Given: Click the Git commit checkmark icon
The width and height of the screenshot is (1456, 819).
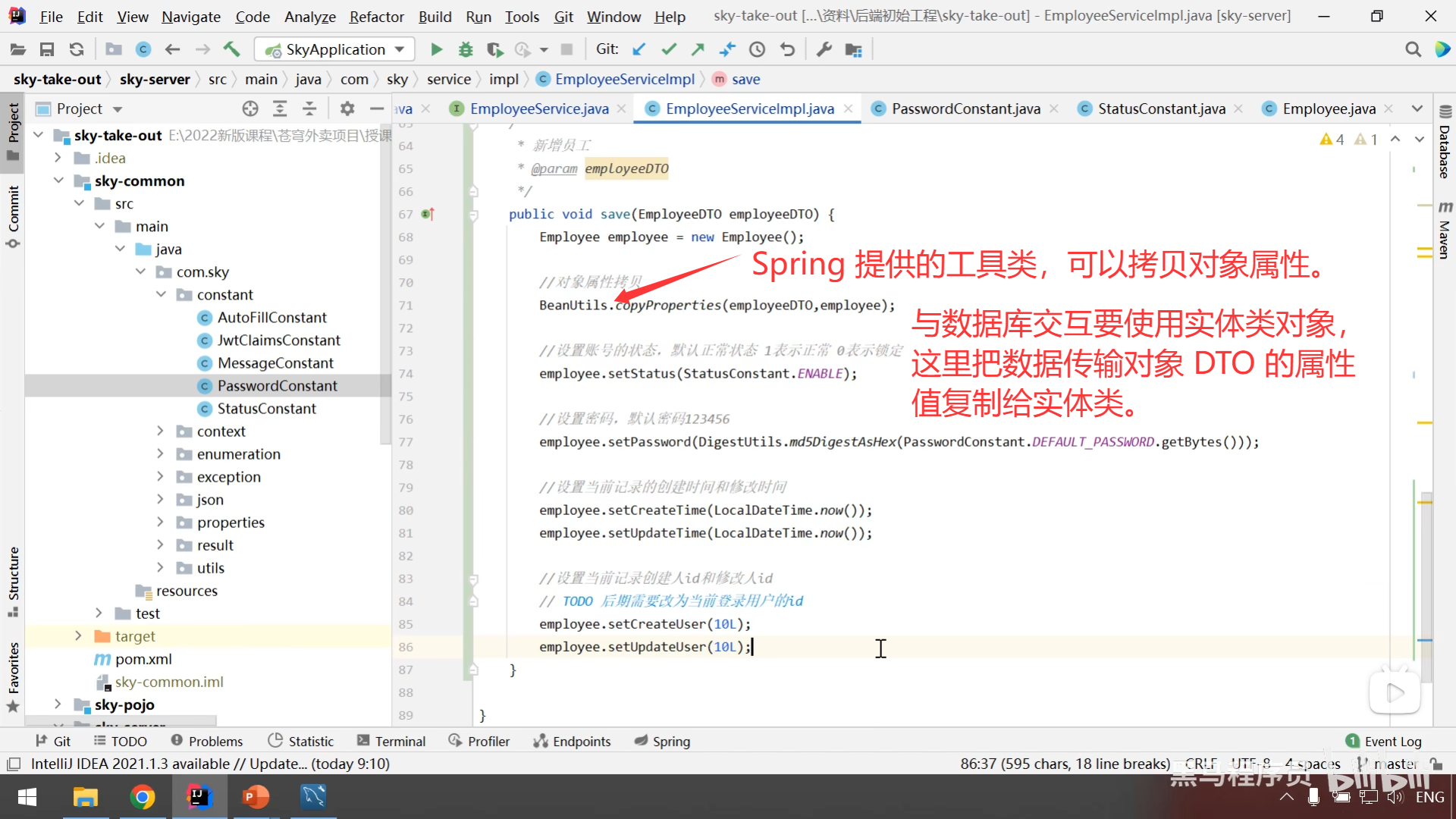Looking at the screenshot, I should pyautogui.click(x=668, y=49).
